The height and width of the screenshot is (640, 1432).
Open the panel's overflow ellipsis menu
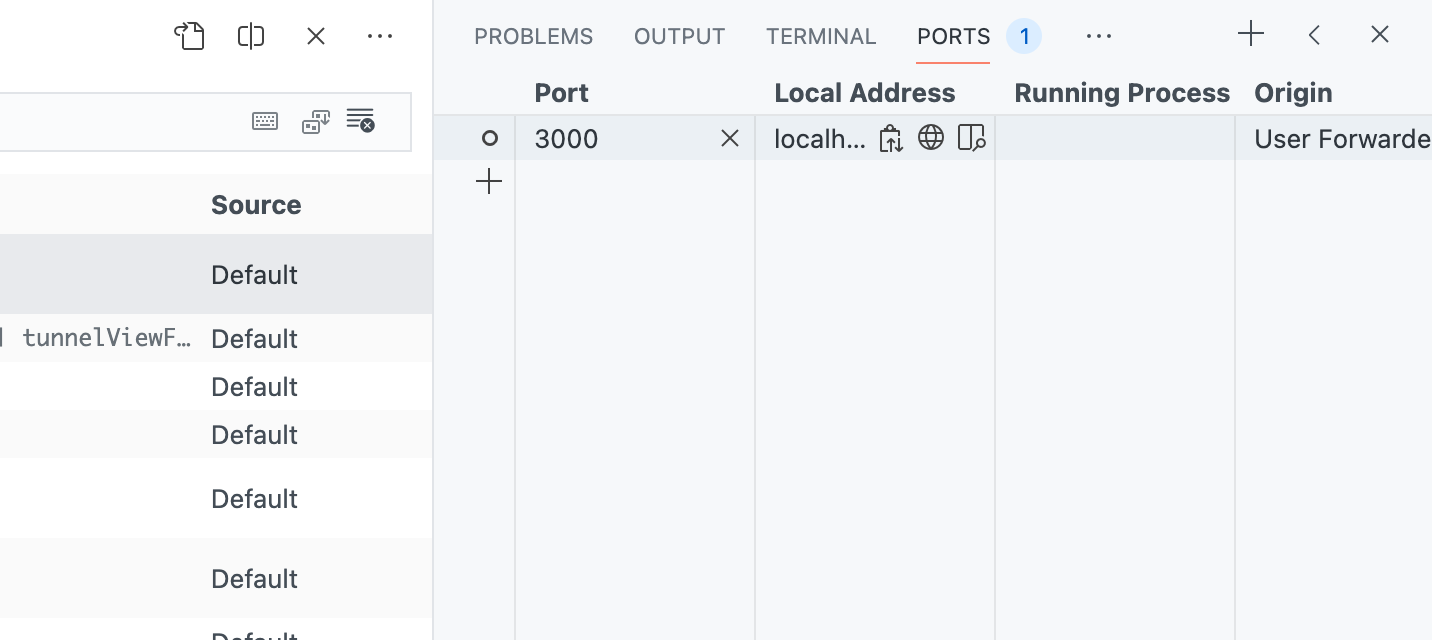tap(1099, 36)
